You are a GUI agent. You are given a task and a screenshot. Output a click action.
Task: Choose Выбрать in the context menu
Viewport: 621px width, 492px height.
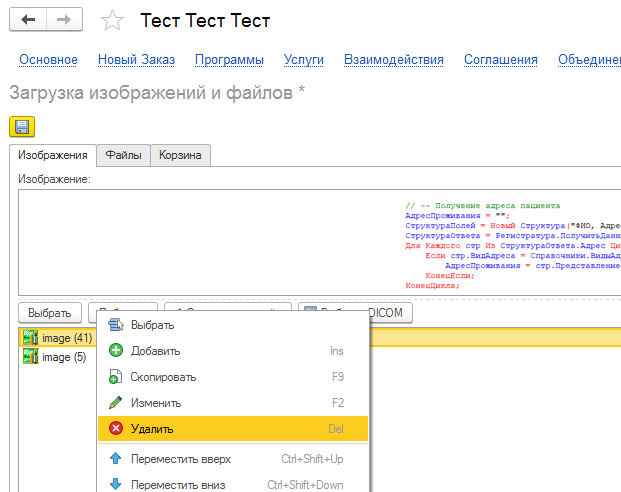point(152,325)
